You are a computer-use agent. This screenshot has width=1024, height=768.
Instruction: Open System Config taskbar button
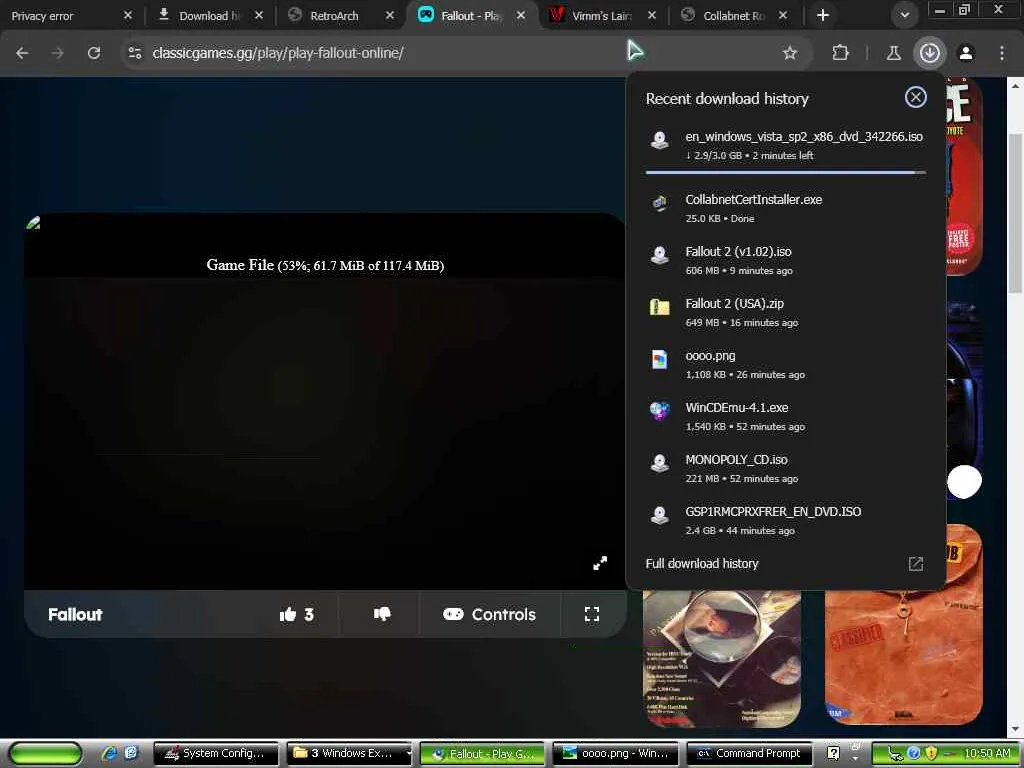216,753
